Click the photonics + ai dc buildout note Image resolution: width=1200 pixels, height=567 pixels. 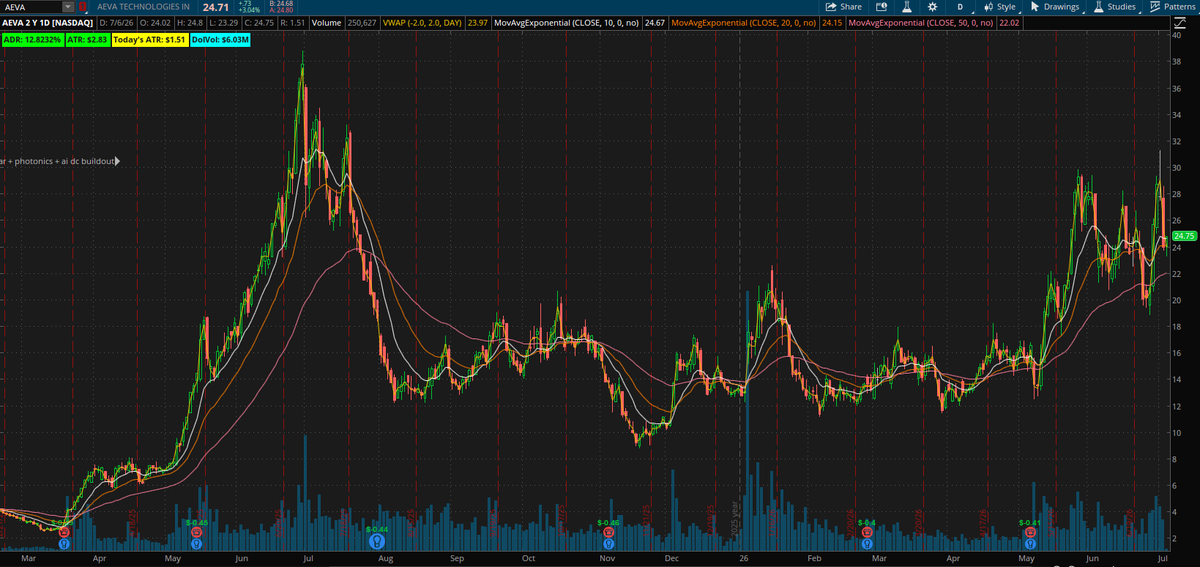click(59, 160)
